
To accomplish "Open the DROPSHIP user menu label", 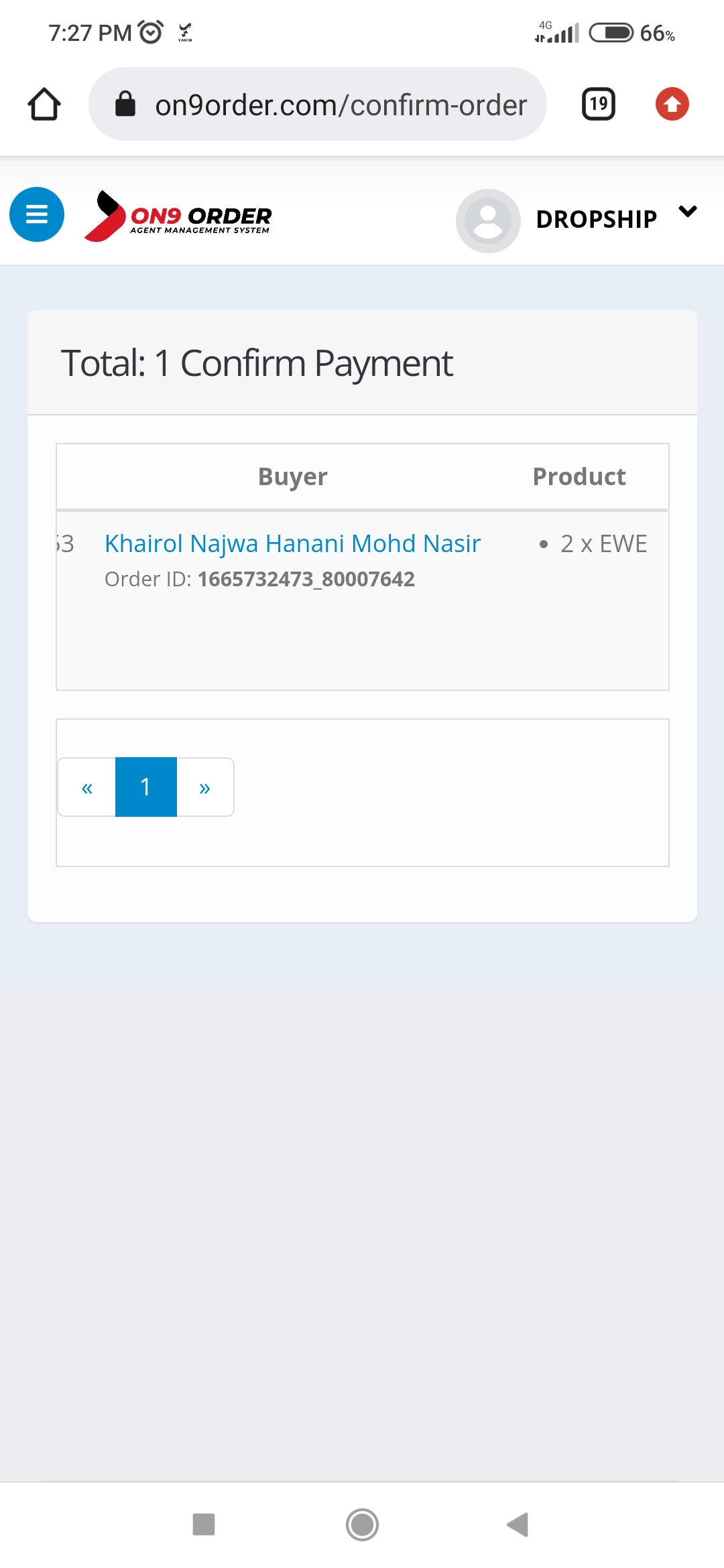I will point(597,219).
